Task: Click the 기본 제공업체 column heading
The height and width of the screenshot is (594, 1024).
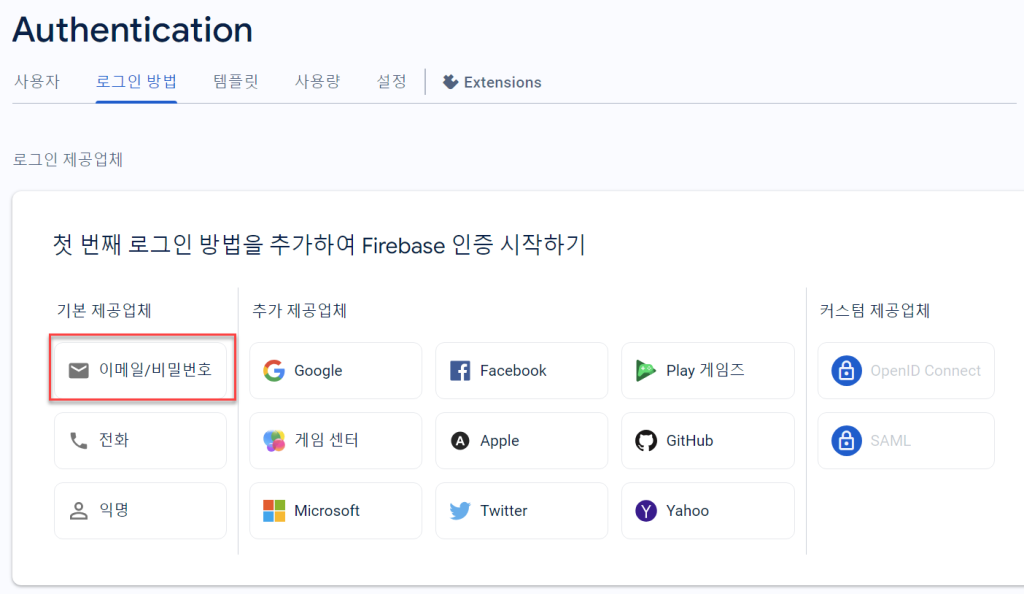Action: point(104,311)
